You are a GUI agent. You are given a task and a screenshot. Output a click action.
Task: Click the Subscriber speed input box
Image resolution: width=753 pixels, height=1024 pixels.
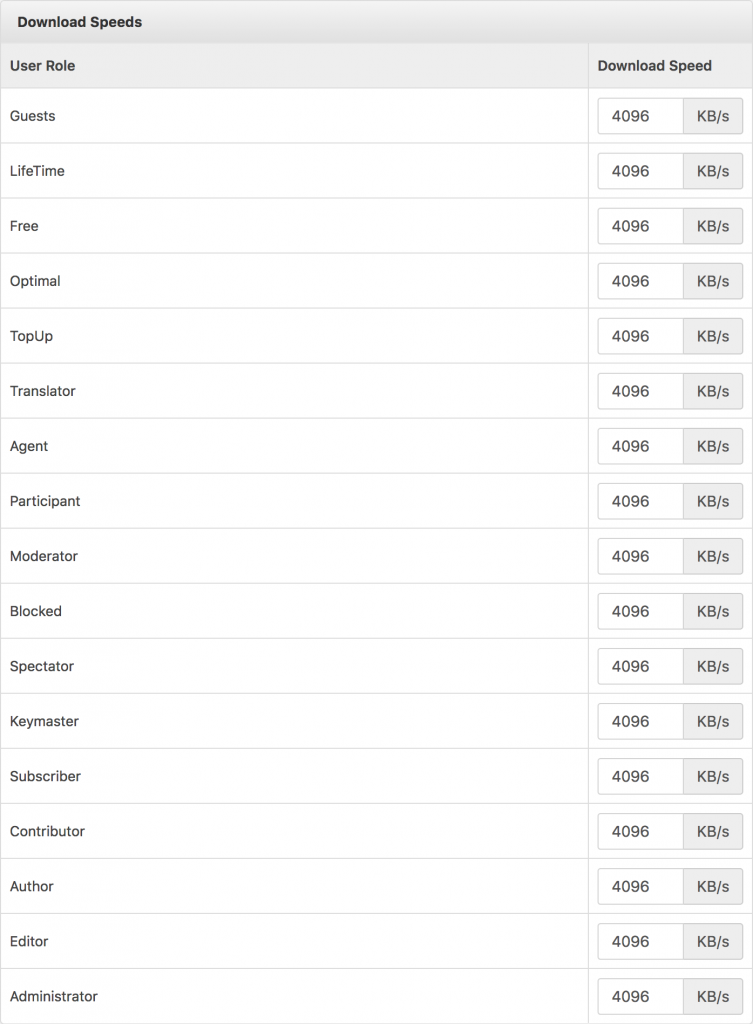tap(639, 776)
